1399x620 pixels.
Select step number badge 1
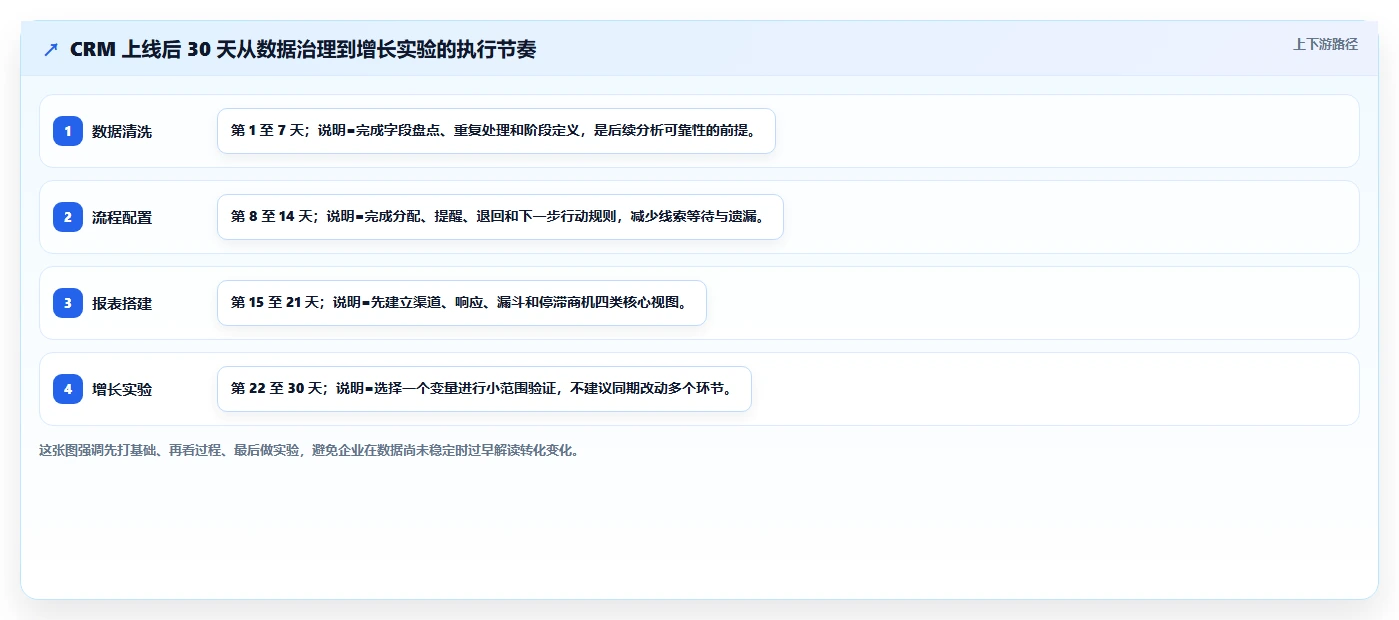[68, 131]
